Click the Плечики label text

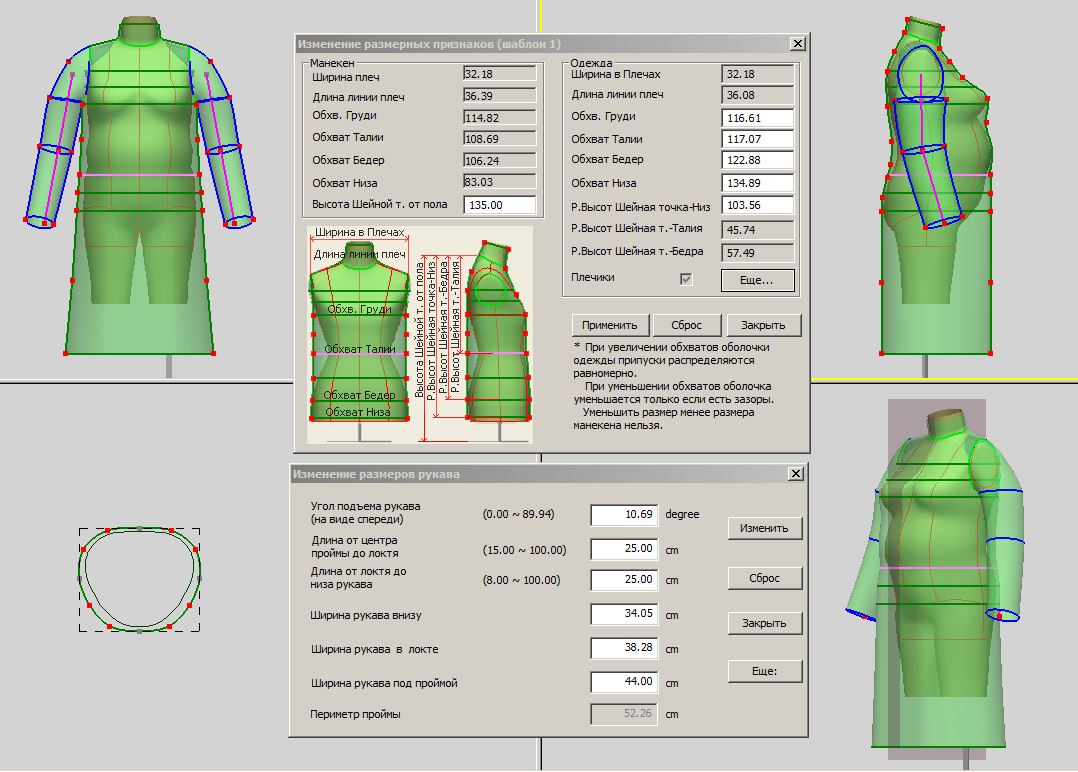coord(593,277)
